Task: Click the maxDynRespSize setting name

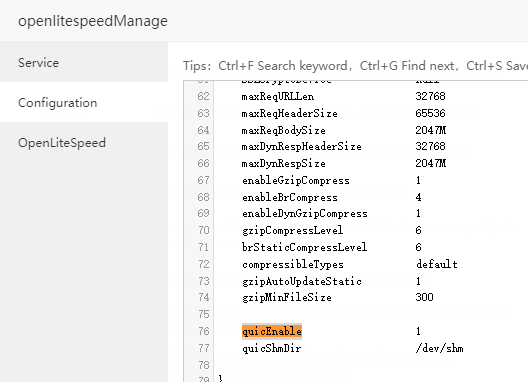Action: tap(284, 163)
